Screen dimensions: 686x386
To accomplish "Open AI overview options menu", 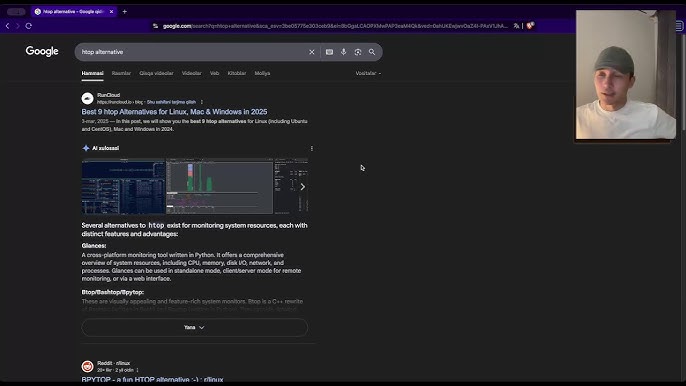I will (312, 148).
